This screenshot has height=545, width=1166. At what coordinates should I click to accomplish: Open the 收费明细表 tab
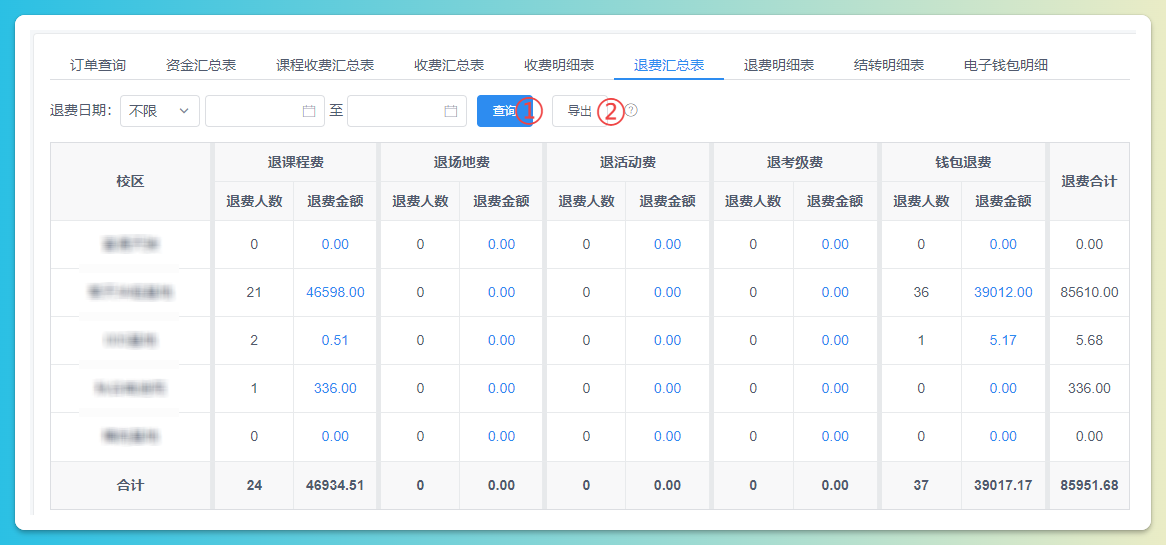click(559, 65)
